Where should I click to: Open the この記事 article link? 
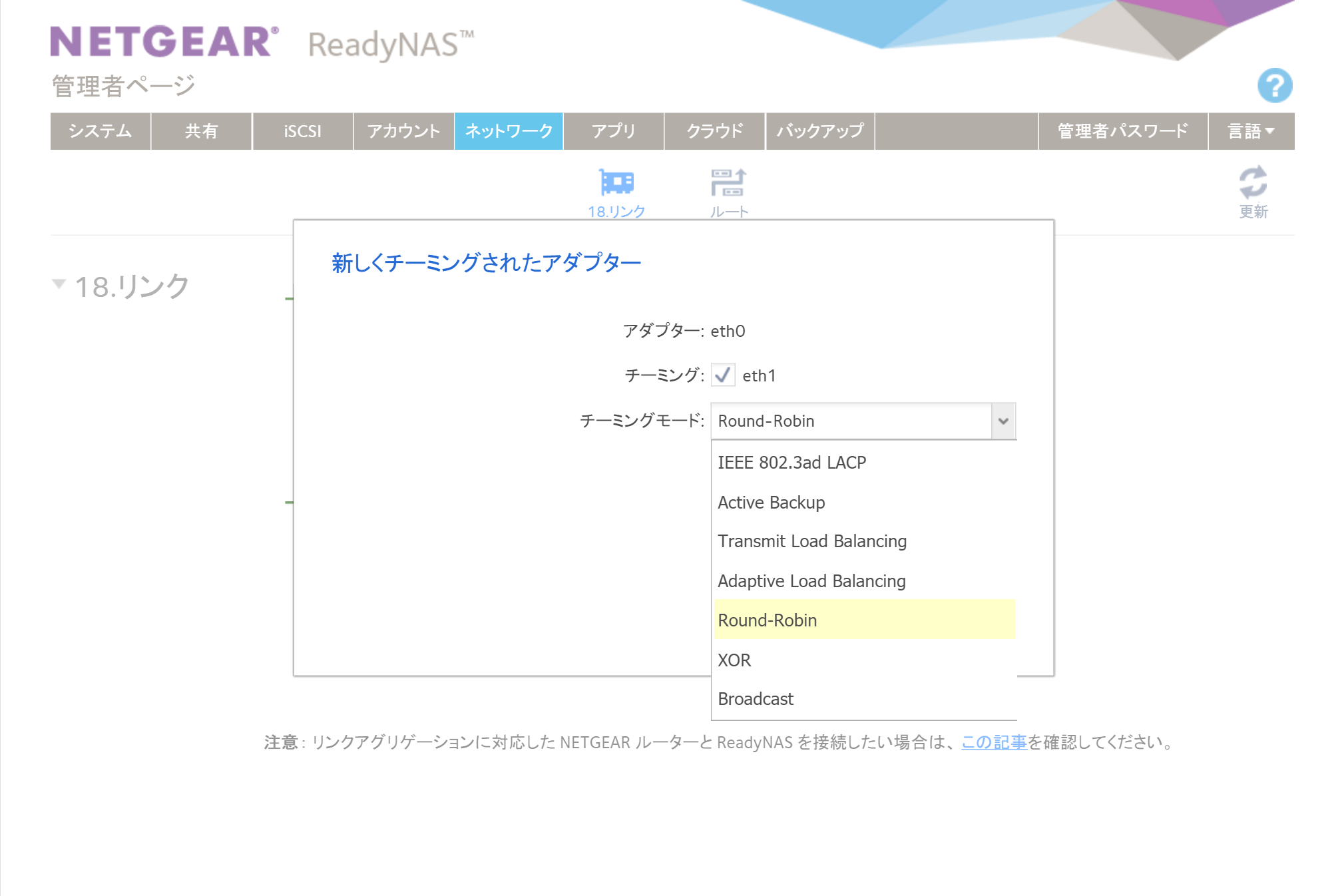pos(994,742)
